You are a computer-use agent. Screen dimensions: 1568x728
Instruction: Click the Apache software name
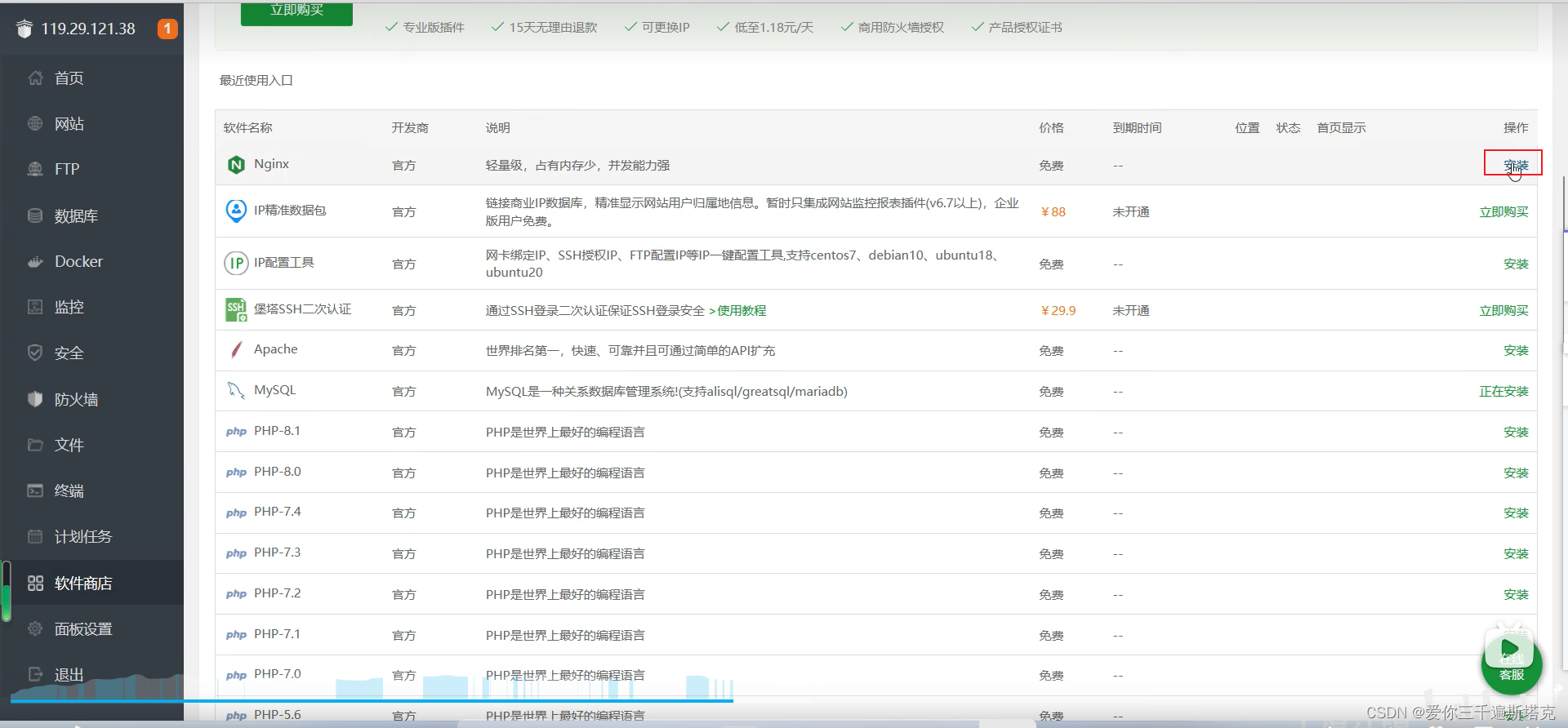tap(276, 349)
